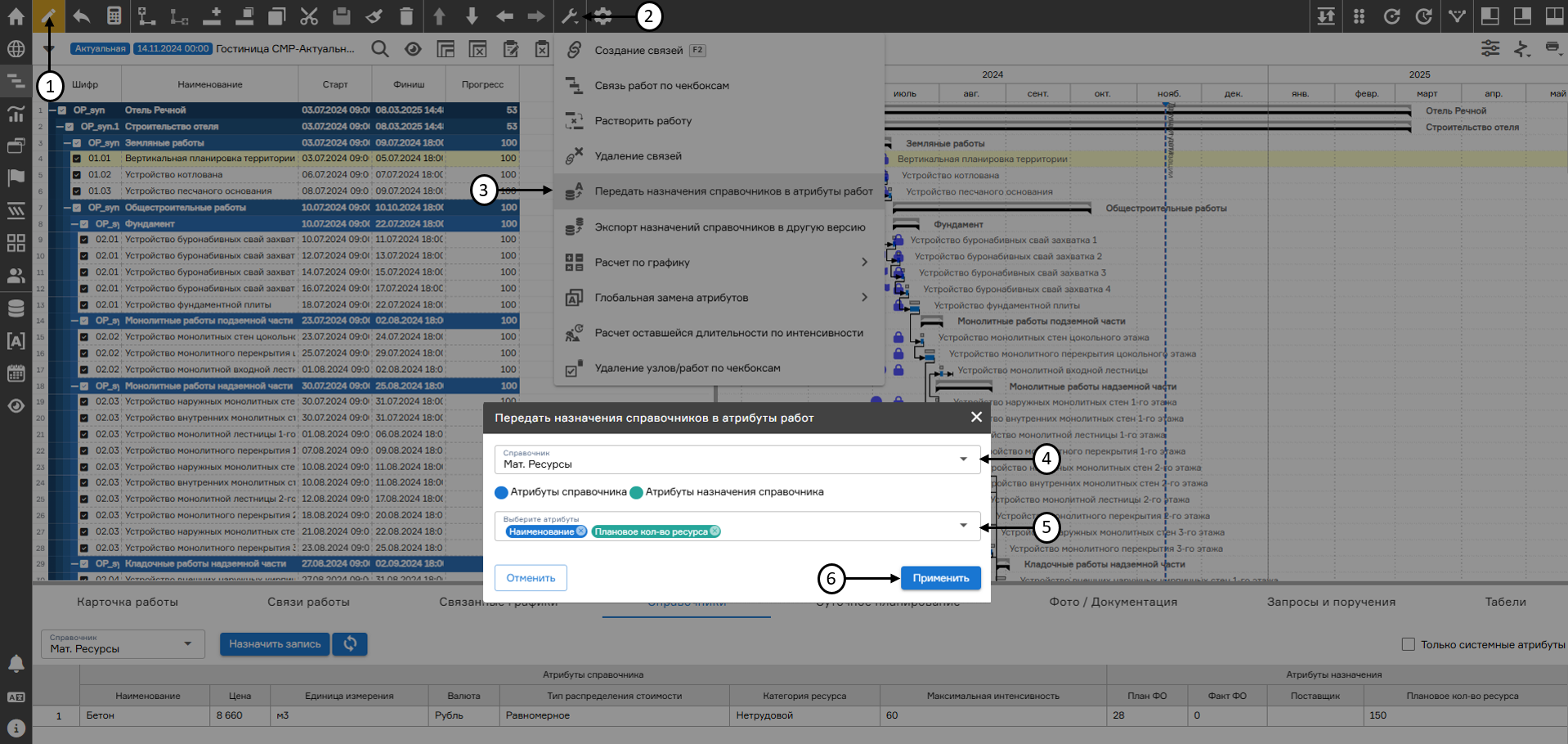Open the Выберите атрибуты dropdown arrow
Screen dimensions: 1568x744
(963, 526)
